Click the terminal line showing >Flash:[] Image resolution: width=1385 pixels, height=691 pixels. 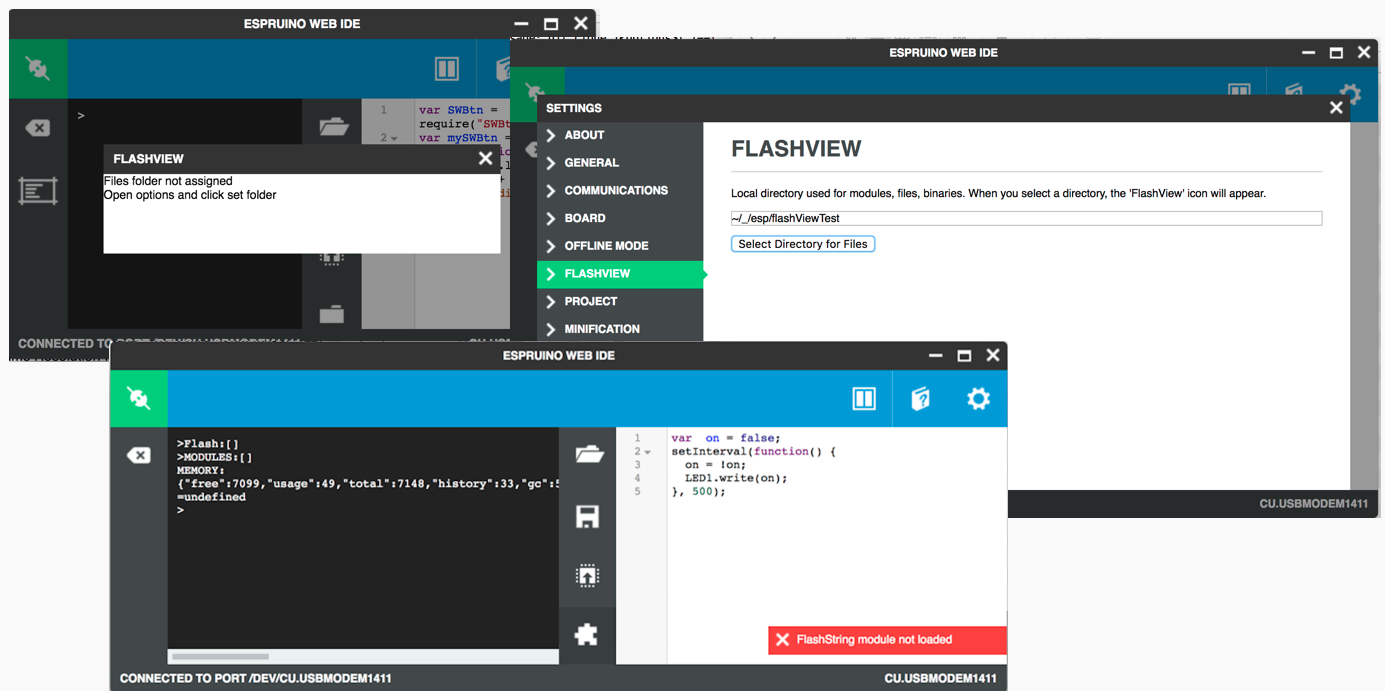(x=208, y=444)
